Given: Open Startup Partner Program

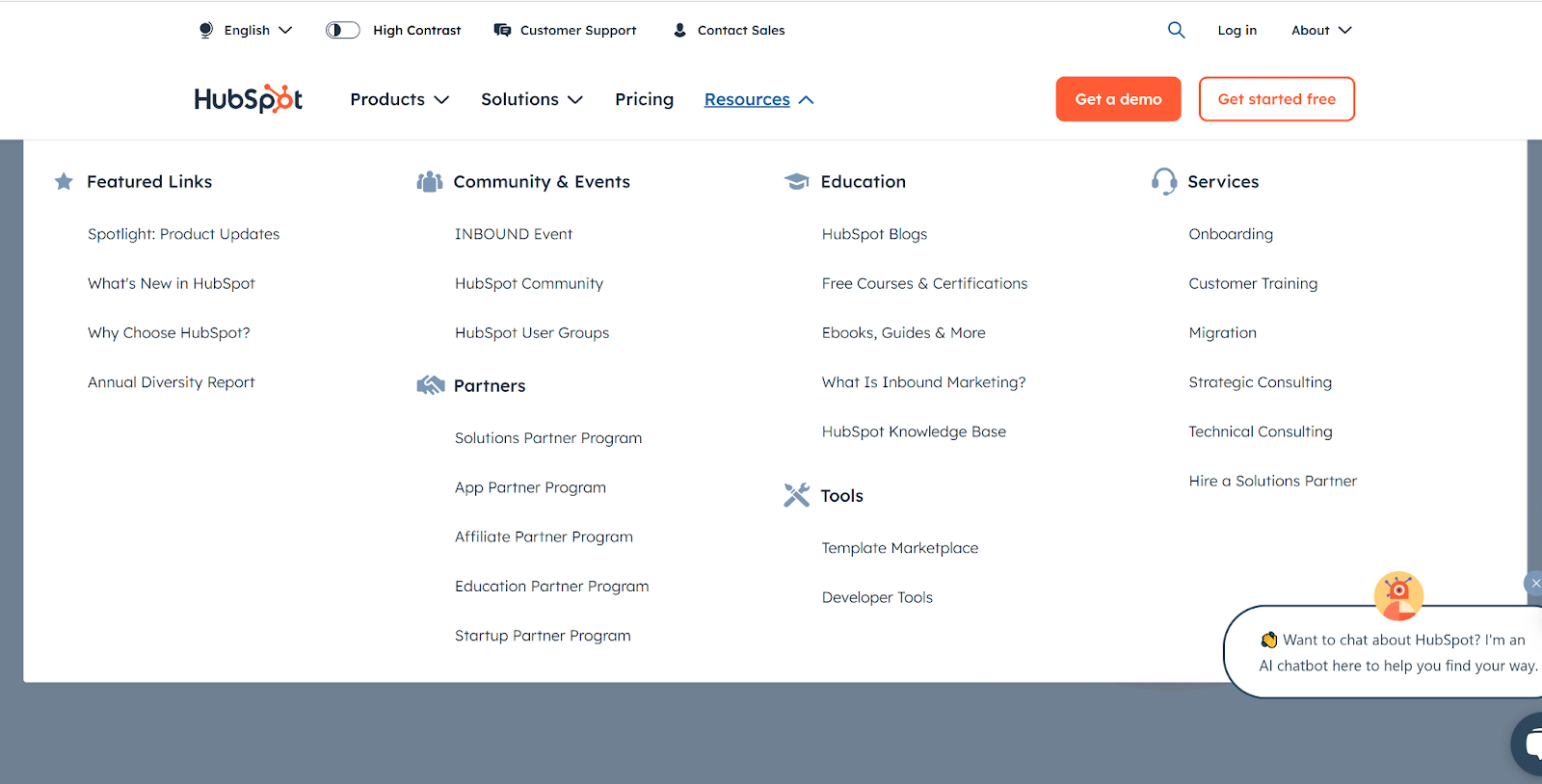Looking at the screenshot, I should click(544, 636).
